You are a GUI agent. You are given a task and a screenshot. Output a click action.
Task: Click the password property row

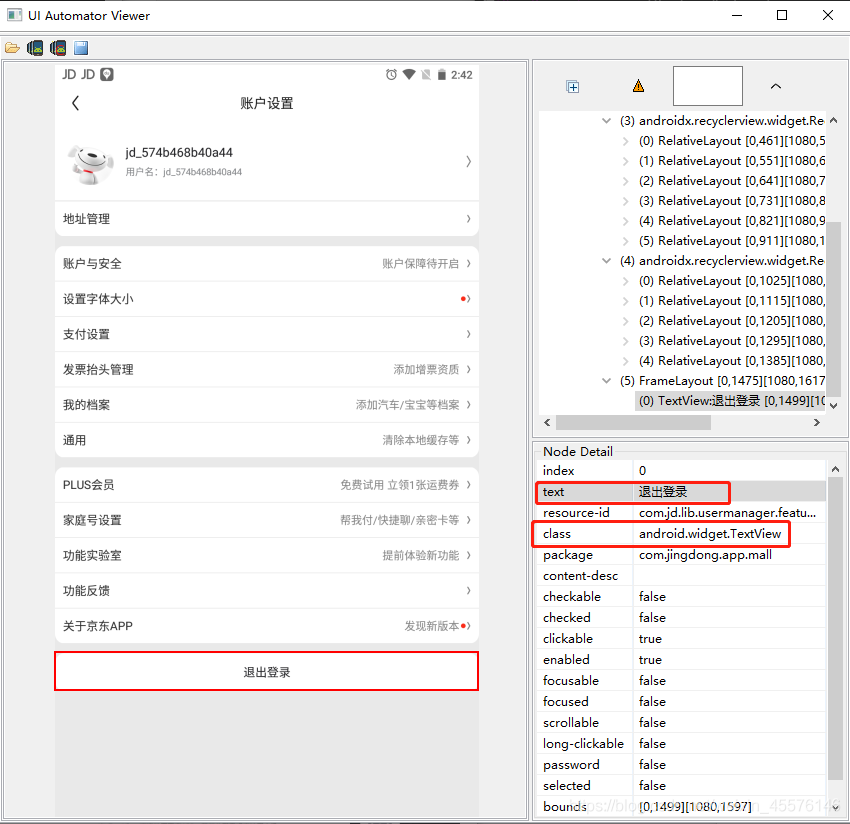click(681, 765)
